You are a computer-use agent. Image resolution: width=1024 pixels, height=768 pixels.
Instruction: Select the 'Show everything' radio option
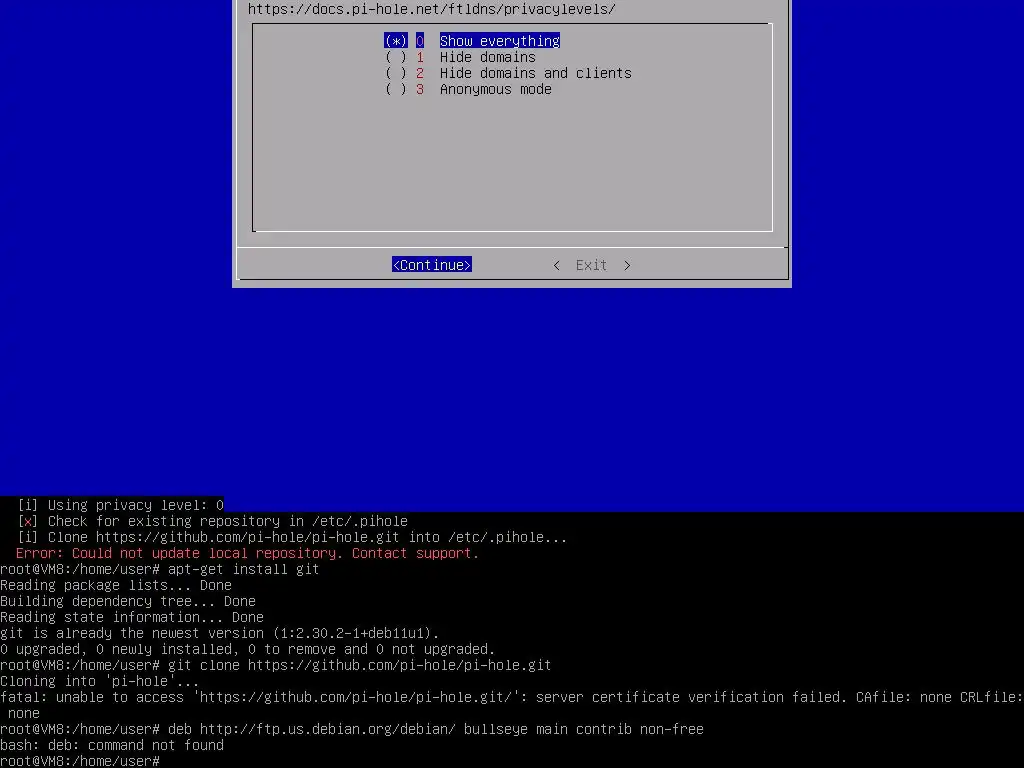(472, 41)
